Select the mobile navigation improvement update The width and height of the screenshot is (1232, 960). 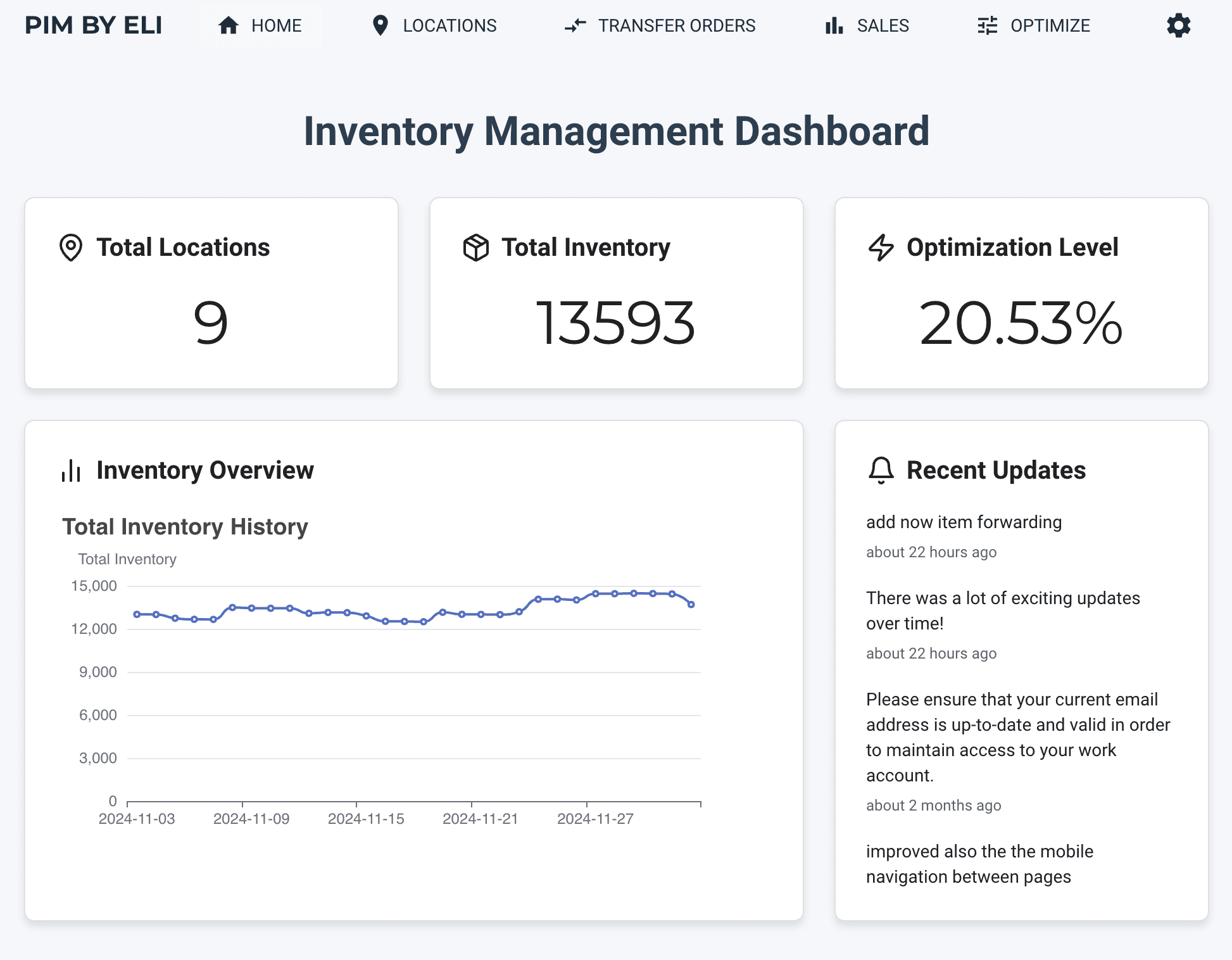[979, 864]
